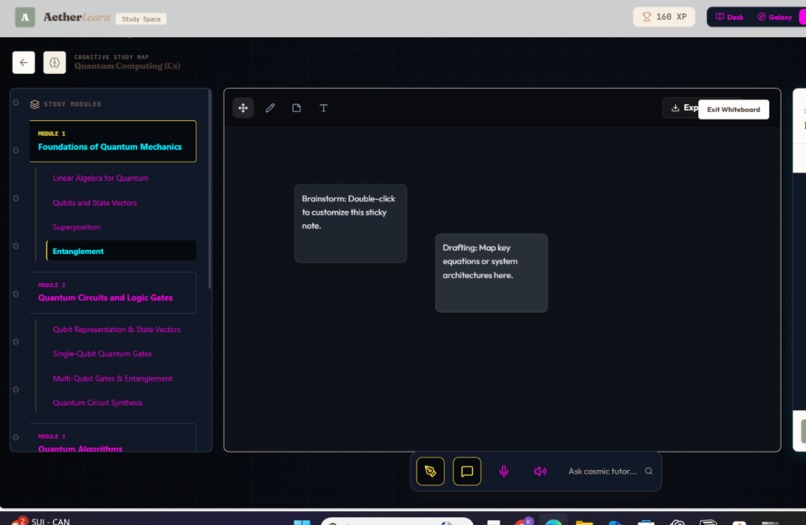806x525 pixels.
Task: Expand Module 3 Quantum Algorithms
Action: [113, 438]
